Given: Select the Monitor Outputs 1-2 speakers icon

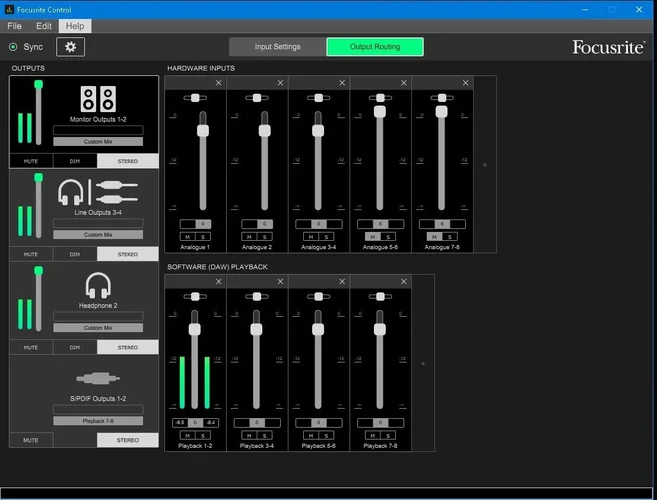Looking at the screenshot, I should tap(98, 99).
